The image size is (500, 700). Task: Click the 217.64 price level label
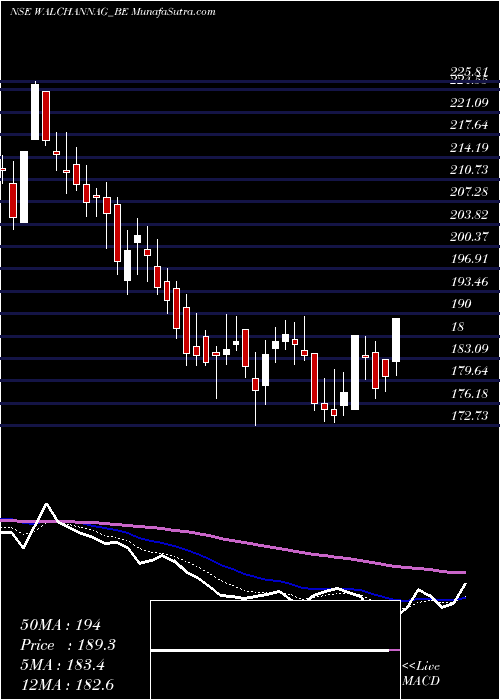coord(469,125)
